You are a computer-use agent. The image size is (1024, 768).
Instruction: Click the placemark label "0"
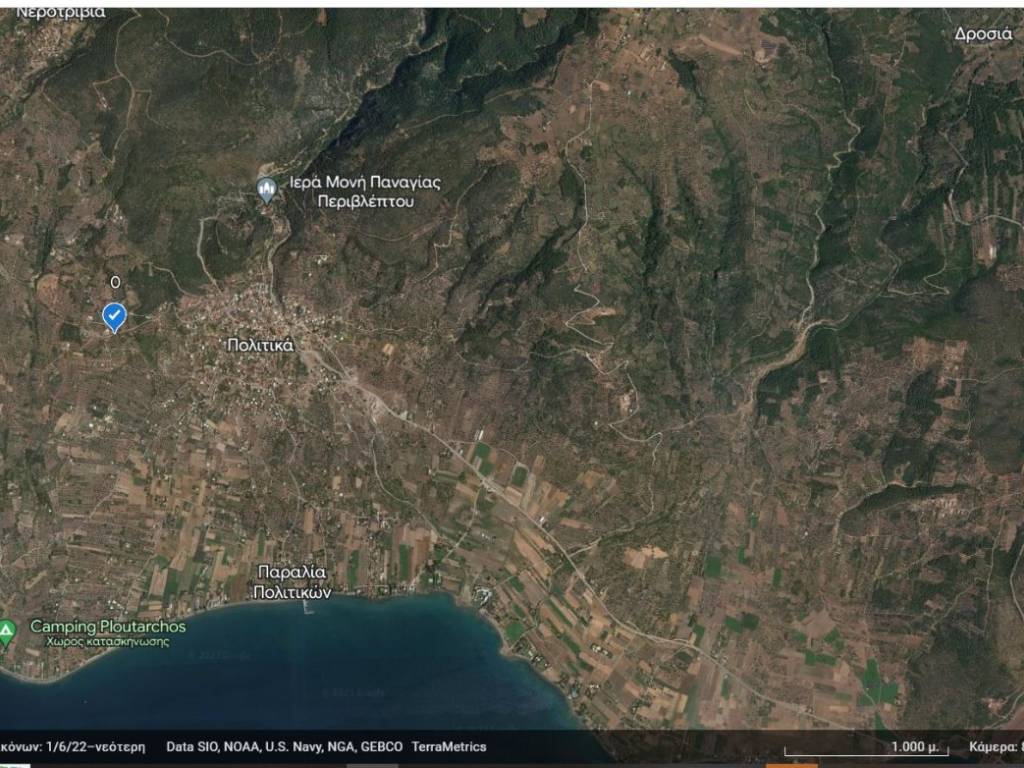pyautogui.click(x=115, y=283)
